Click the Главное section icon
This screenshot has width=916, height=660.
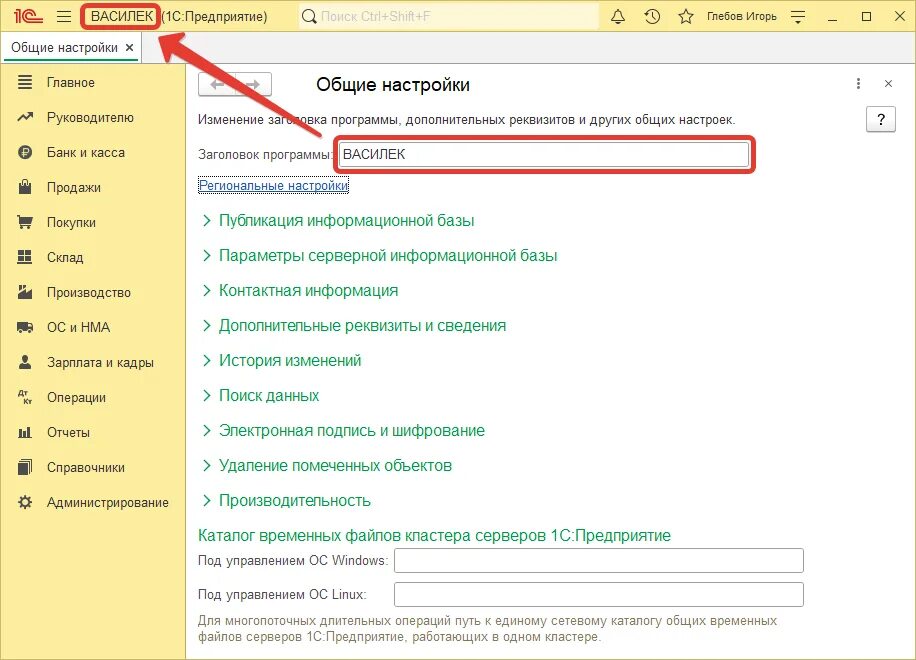click(x=25, y=82)
